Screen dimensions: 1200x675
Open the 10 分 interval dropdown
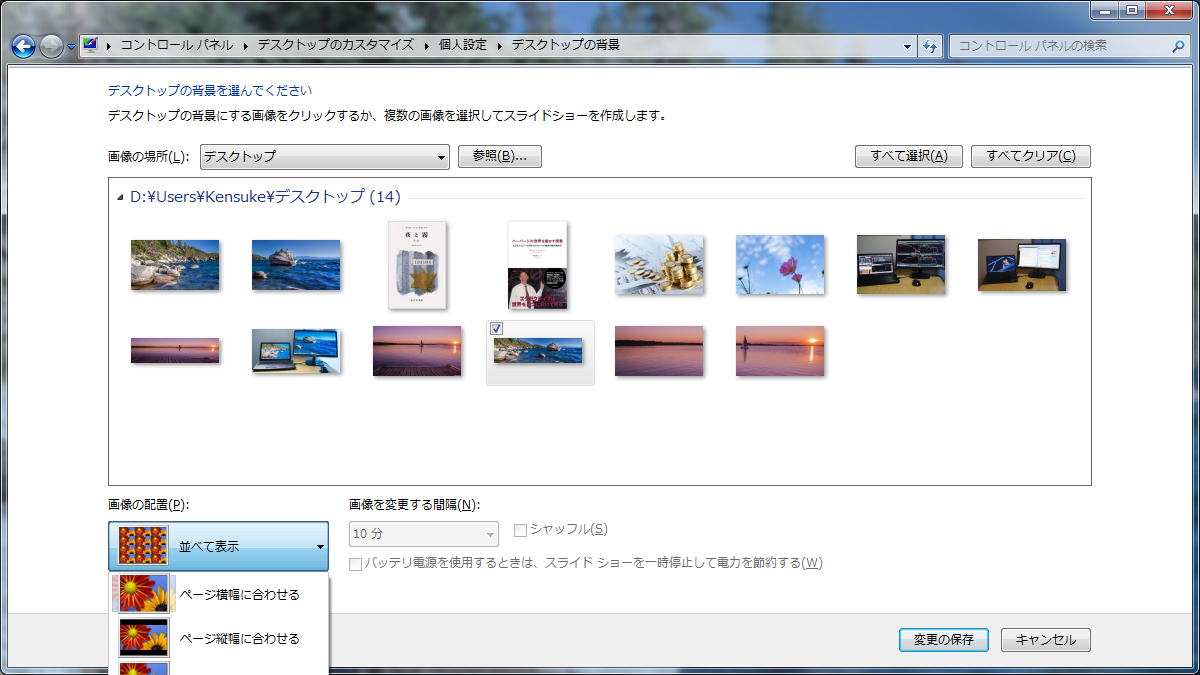tap(423, 534)
